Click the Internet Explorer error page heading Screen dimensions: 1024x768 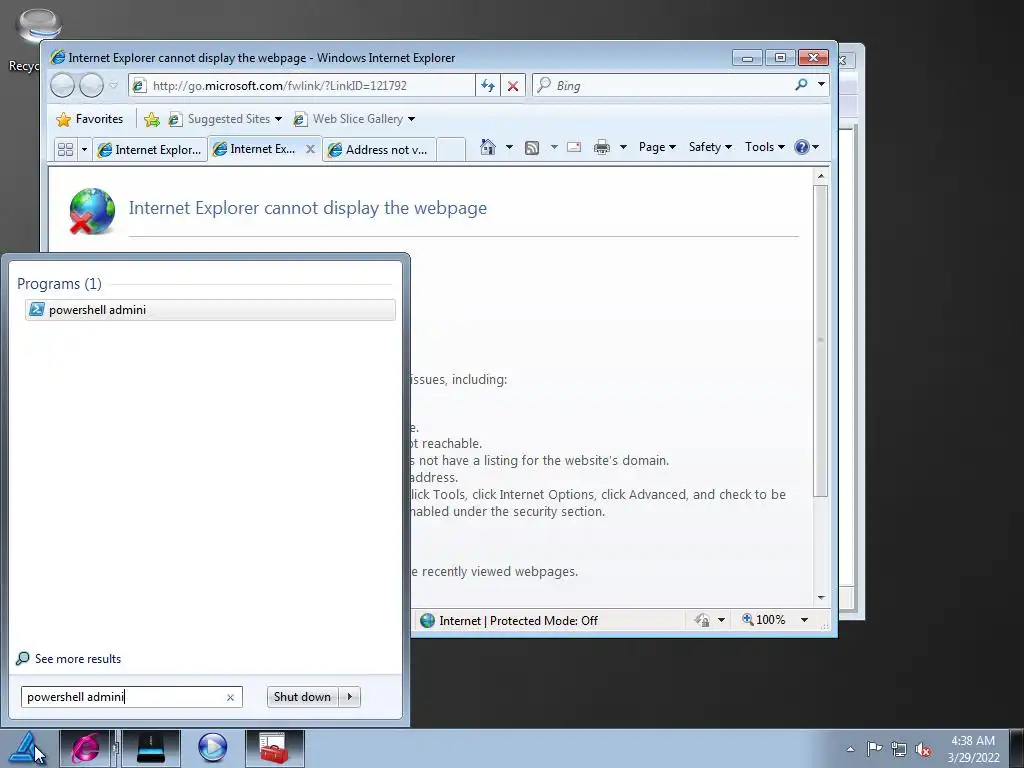tap(308, 208)
